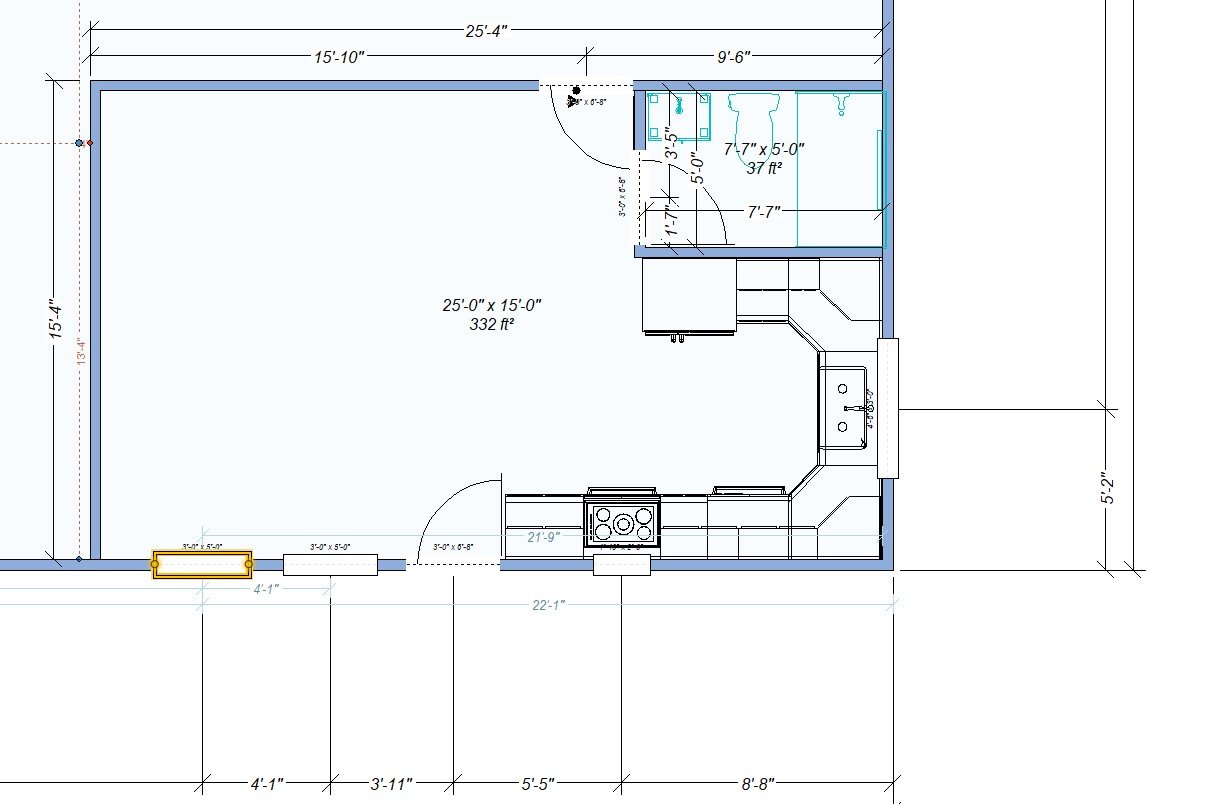Select the yellow-highlighted window in the bottom wall

[x=202, y=565]
